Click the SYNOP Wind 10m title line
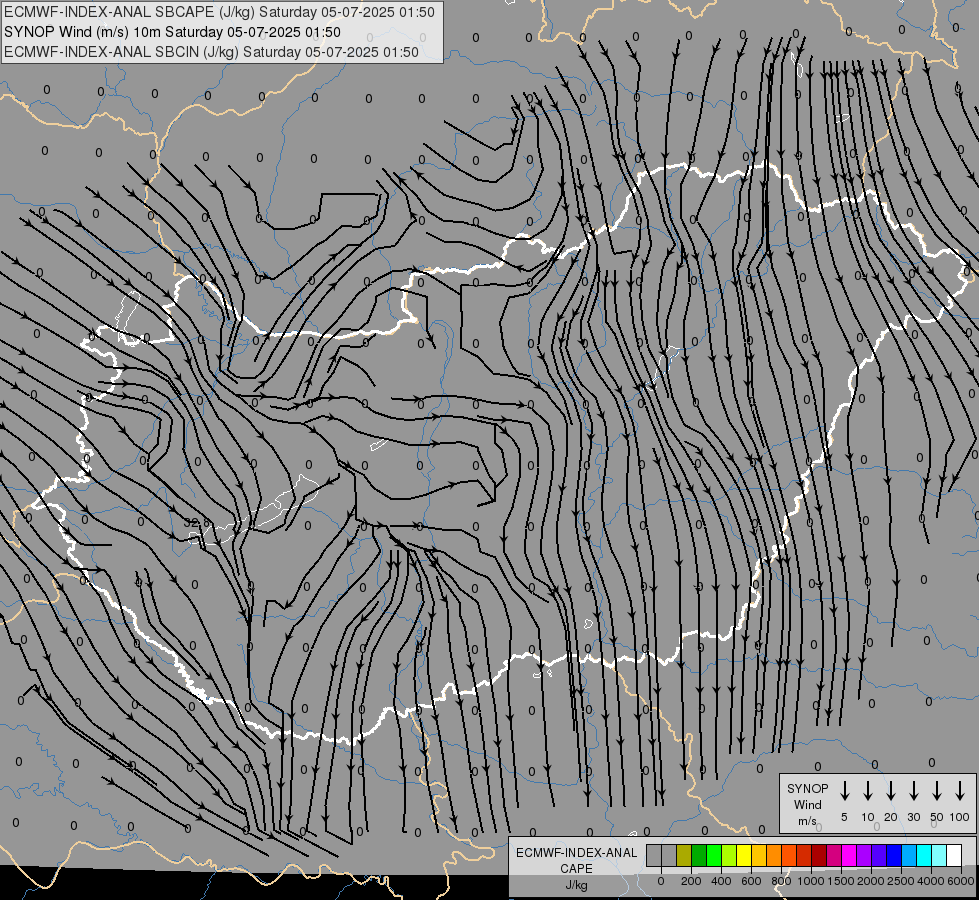The width and height of the screenshot is (979, 900). pyautogui.click(x=172, y=32)
